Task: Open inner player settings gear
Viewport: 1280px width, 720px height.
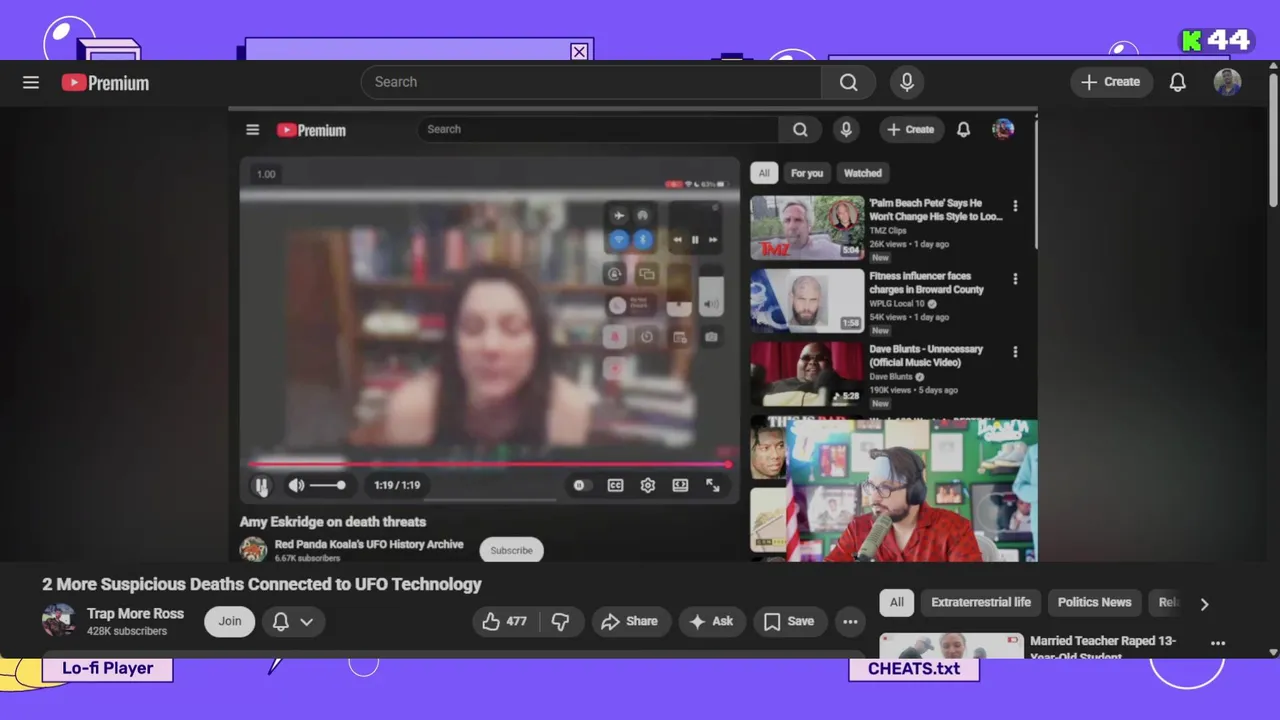Action: (x=648, y=485)
